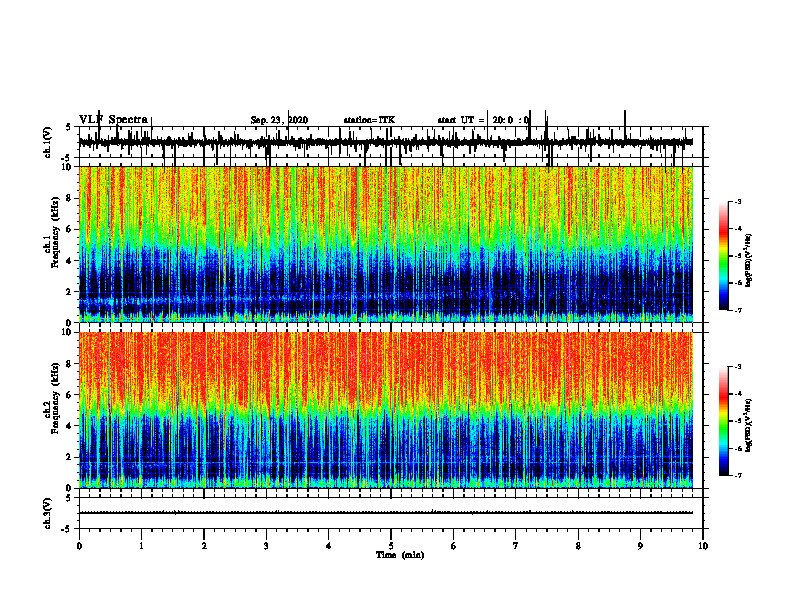Pick the ch.2 spectrogram color scale bar
The width and height of the screenshot is (792, 612).
tap(723, 421)
